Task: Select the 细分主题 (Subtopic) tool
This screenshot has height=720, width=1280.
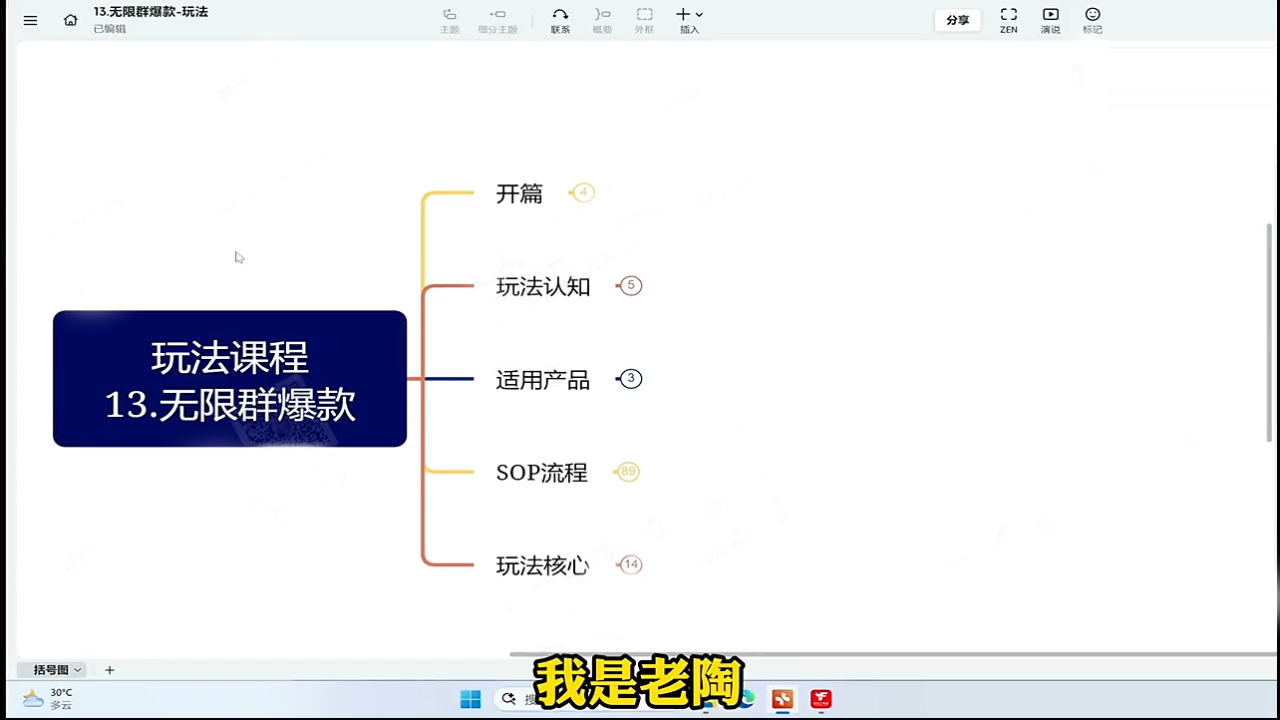Action: click(497, 18)
